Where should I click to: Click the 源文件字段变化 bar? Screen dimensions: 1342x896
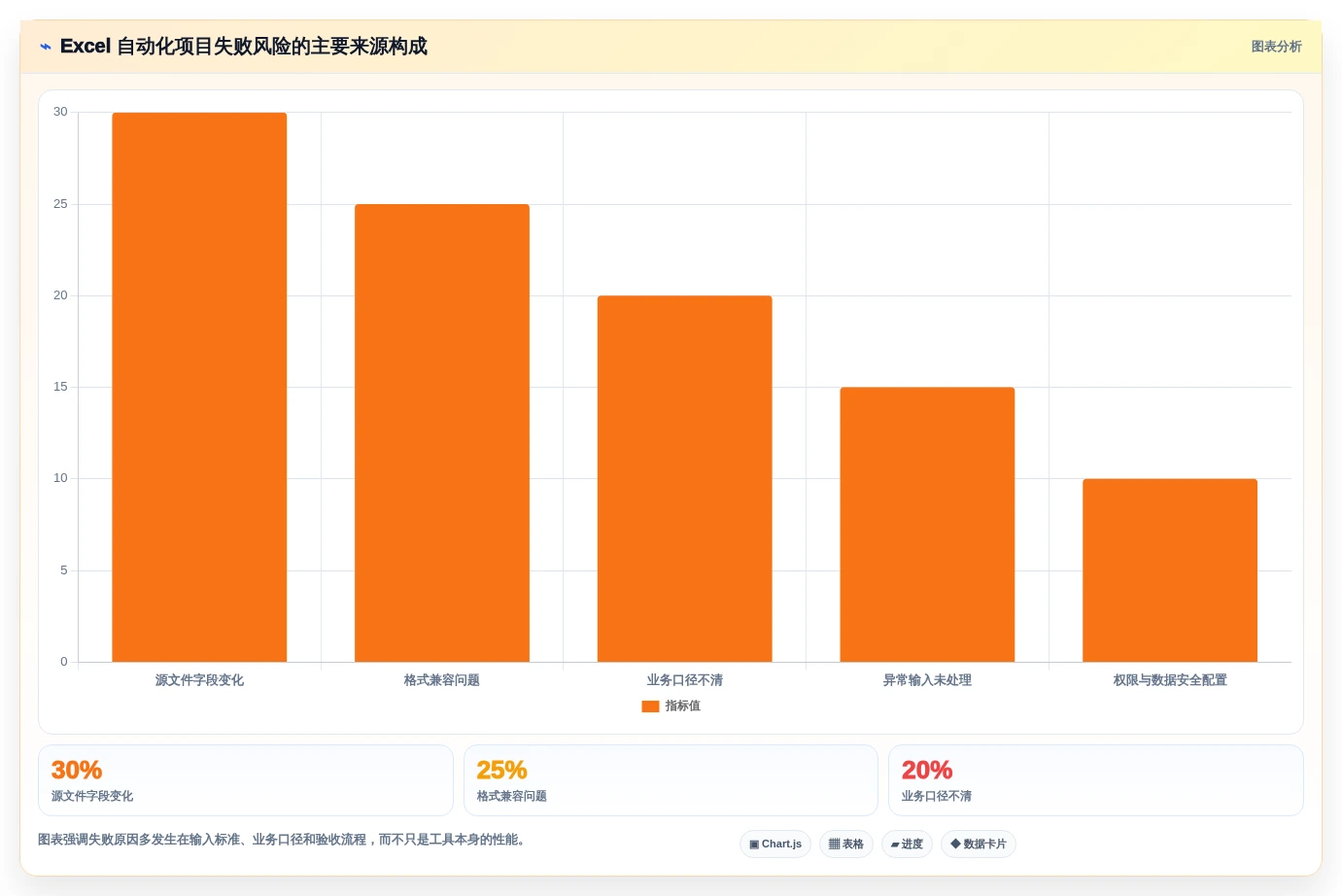point(199,387)
